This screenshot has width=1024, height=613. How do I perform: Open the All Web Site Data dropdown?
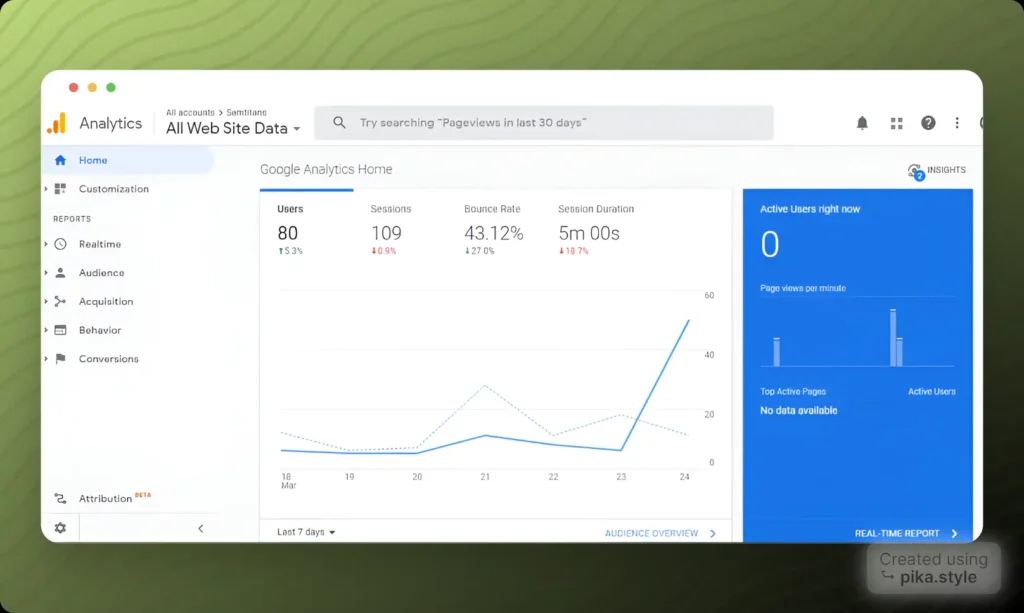[x=232, y=129]
